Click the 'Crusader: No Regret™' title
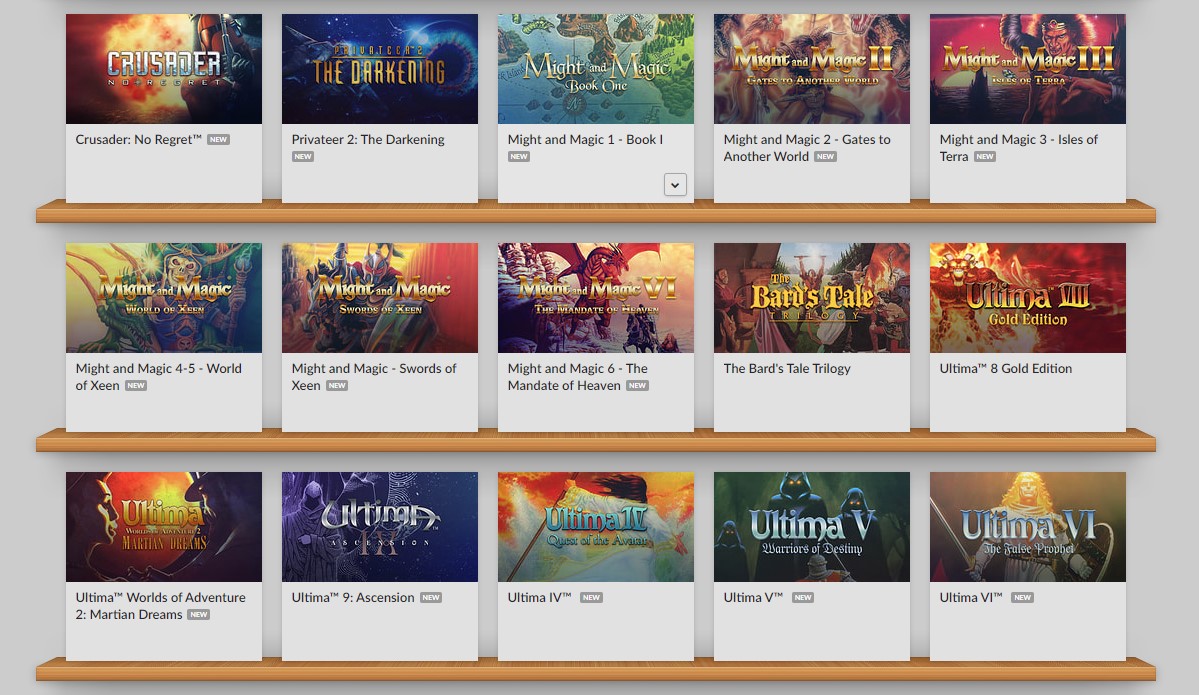Screen dimensions: 1199x695 click(138, 139)
